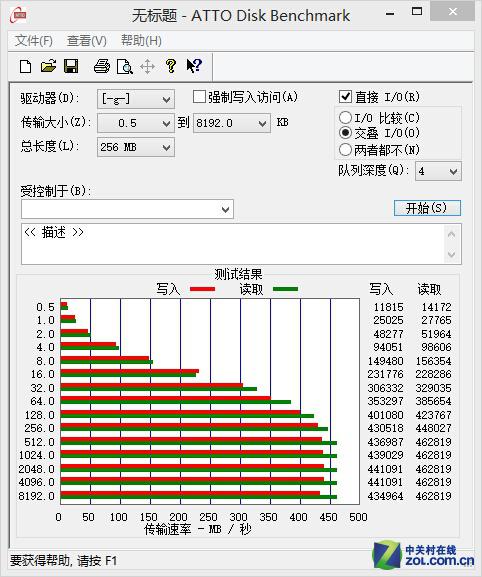Click the ATTO app icon in title bar
Image resolution: width=482 pixels, height=577 pixels.
pyautogui.click(x=18, y=15)
